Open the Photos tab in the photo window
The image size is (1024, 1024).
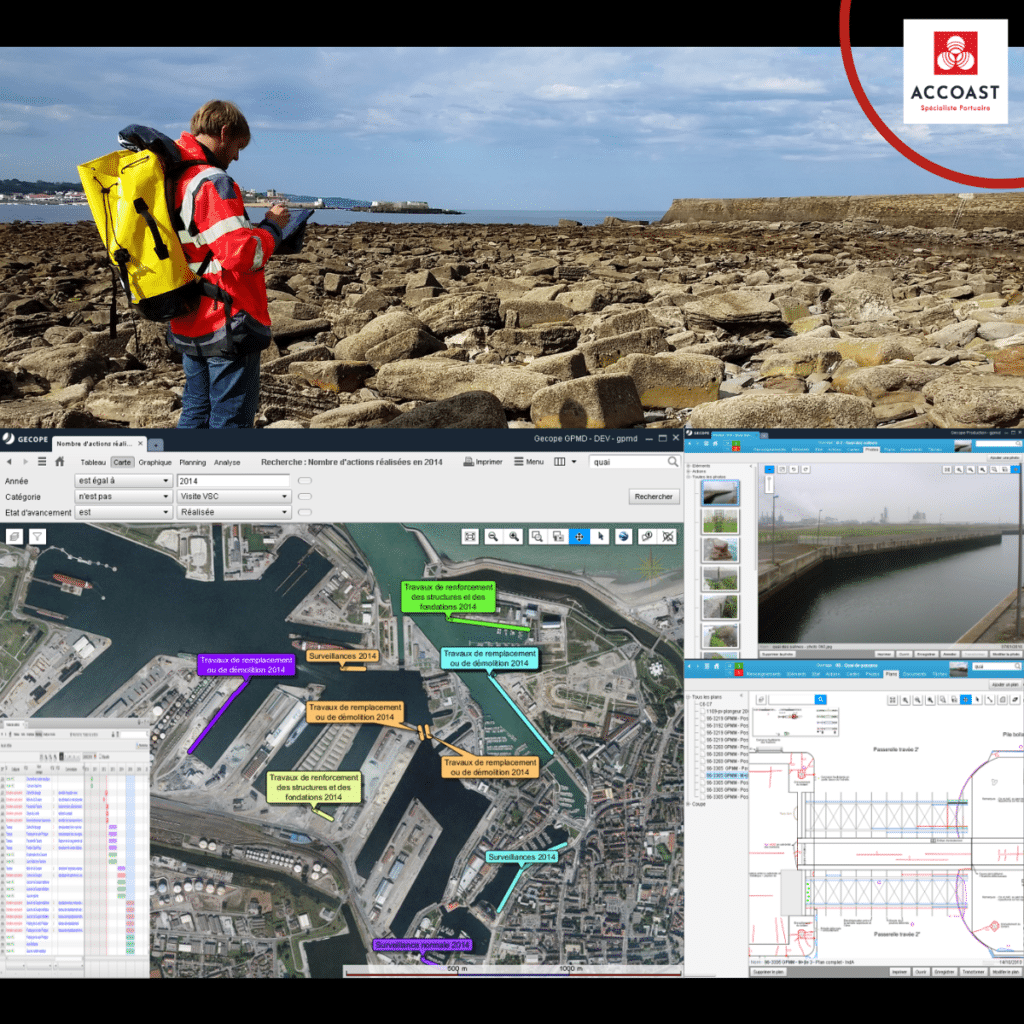tap(871, 449)
